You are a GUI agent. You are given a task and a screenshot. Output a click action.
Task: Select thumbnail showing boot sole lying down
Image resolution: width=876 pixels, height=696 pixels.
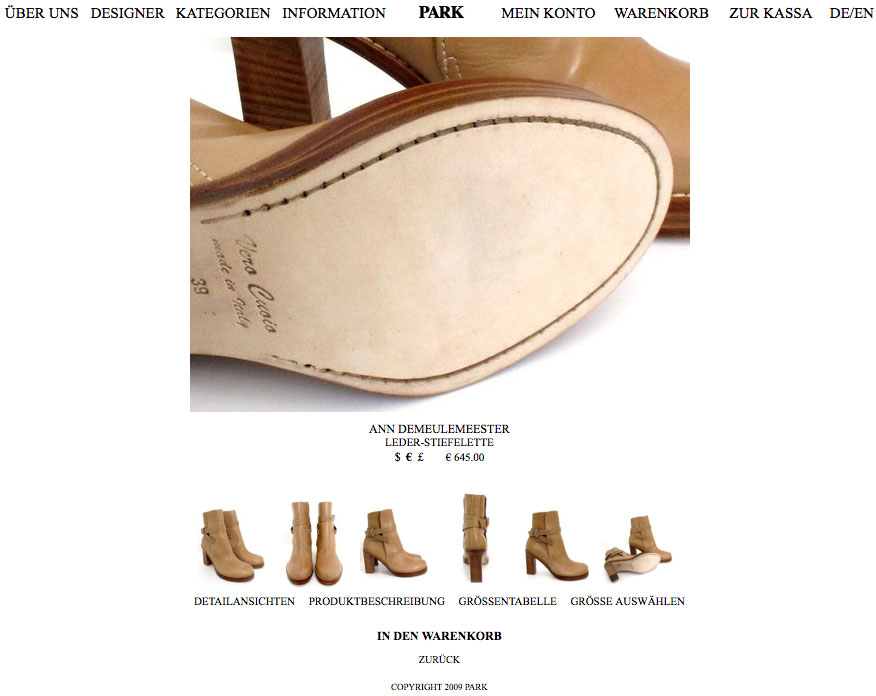pos(638,548)
